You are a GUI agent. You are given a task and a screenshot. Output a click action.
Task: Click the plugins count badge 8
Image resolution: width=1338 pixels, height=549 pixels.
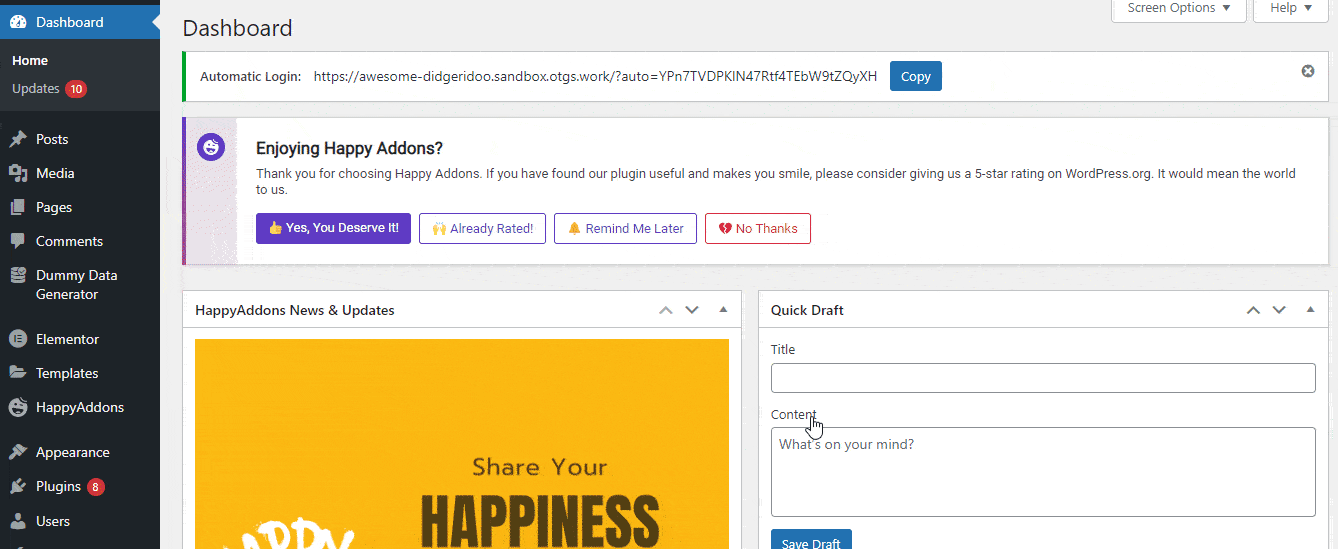tap(96, 487)
